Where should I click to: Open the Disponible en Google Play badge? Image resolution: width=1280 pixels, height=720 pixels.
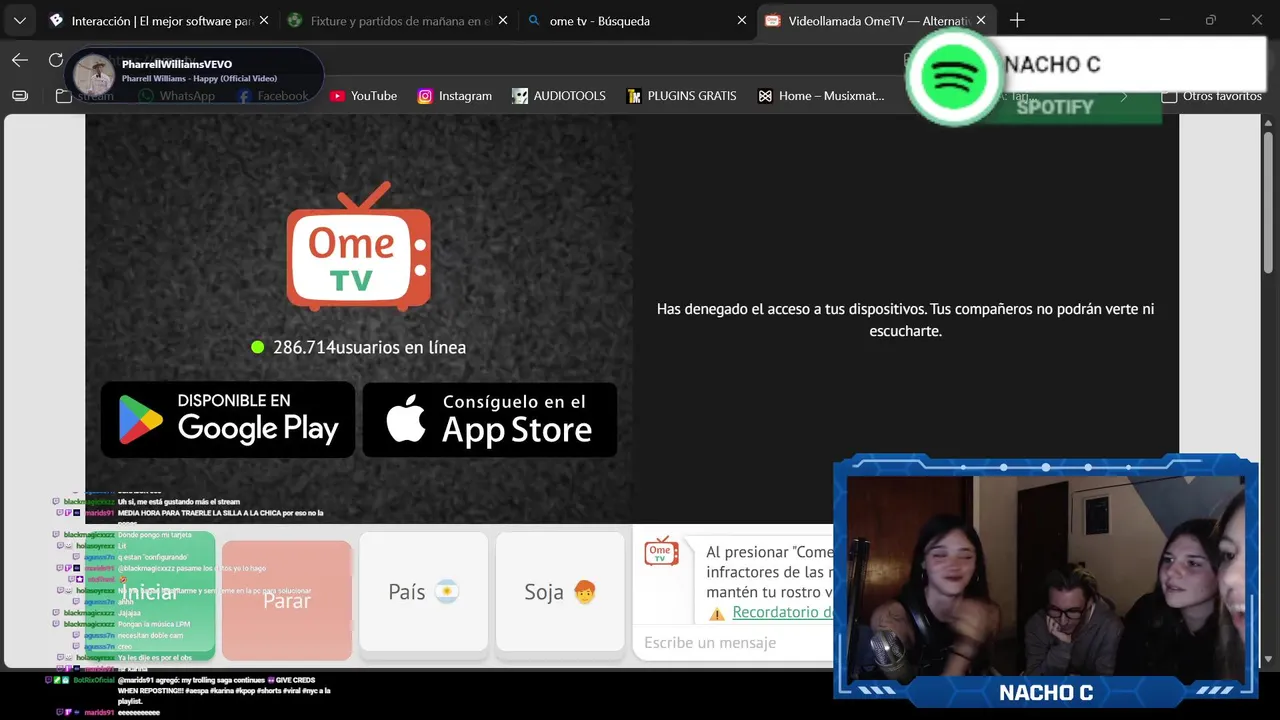pos(228,419)
